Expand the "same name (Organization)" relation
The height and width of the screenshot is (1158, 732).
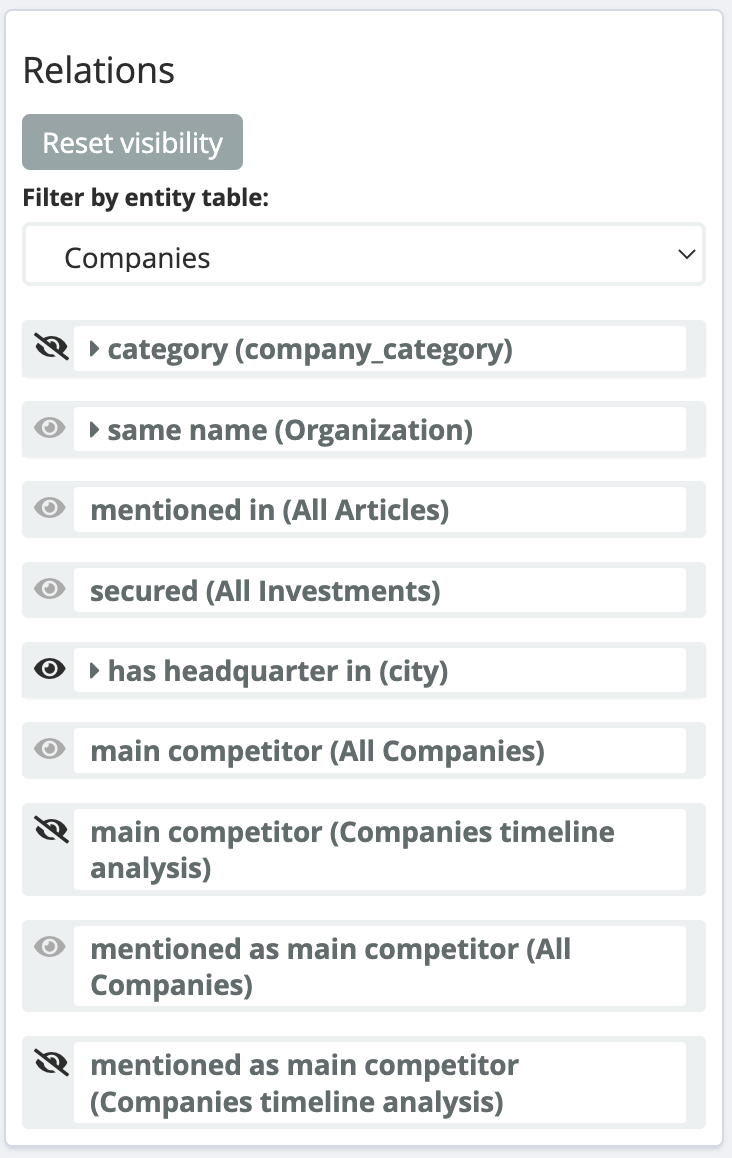pos(97,429)
